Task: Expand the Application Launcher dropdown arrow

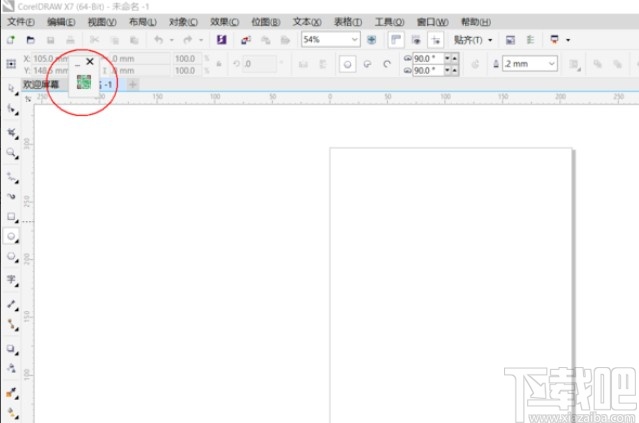Action: point(568,40)
